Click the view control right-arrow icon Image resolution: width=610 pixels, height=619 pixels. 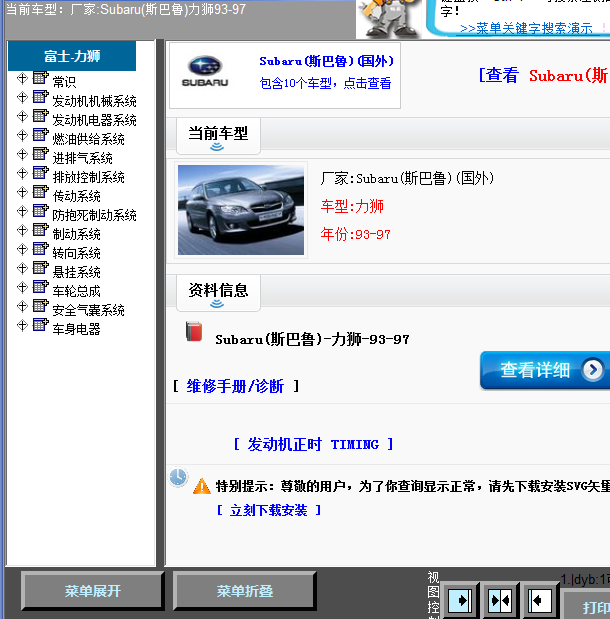pyautogui.click(x=460, y=600)
